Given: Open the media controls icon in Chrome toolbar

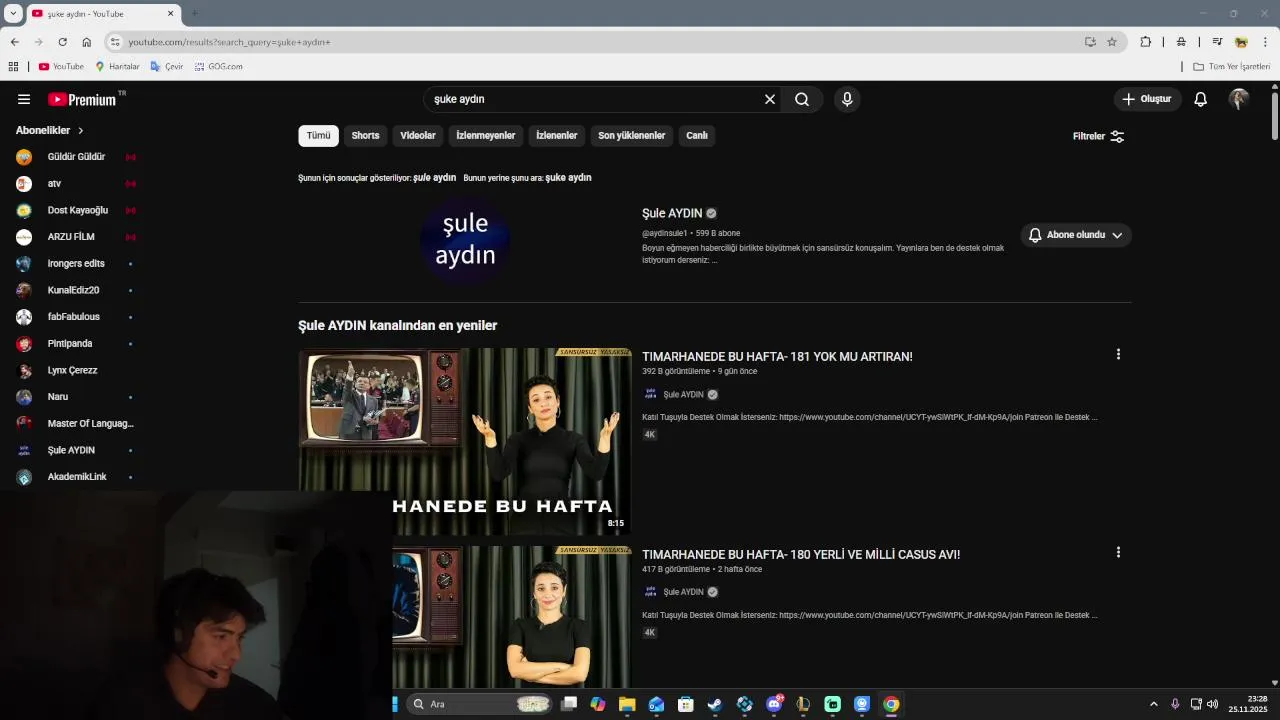Looking at the screenshot, I should (x=1217, y=42).
